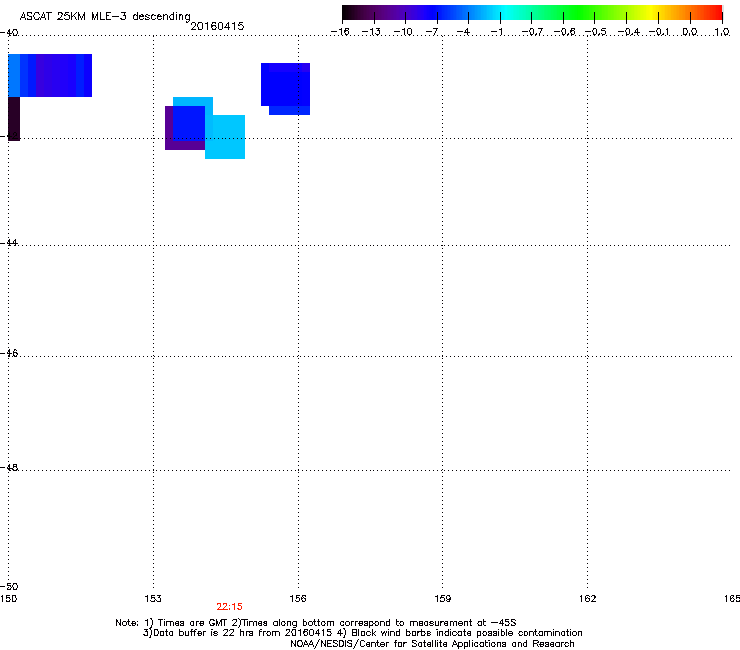Click the date label 20160415 under title
740x650 pixels.
pos(217,26)
